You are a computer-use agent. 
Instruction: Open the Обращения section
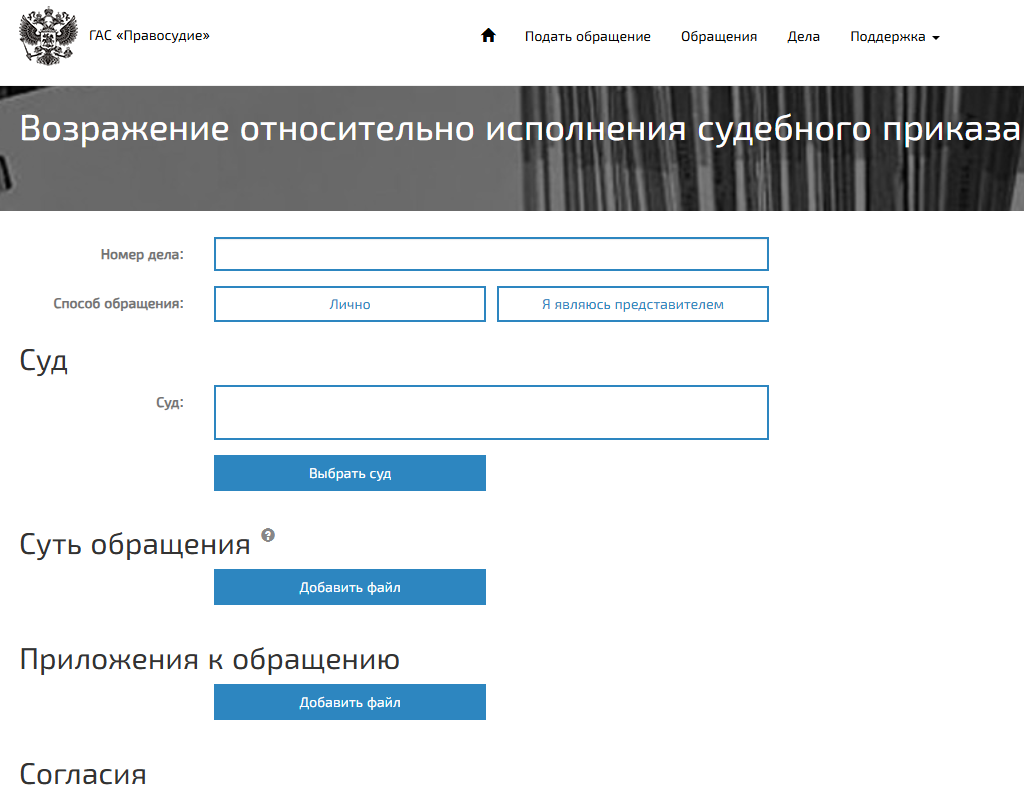[718, 36]
